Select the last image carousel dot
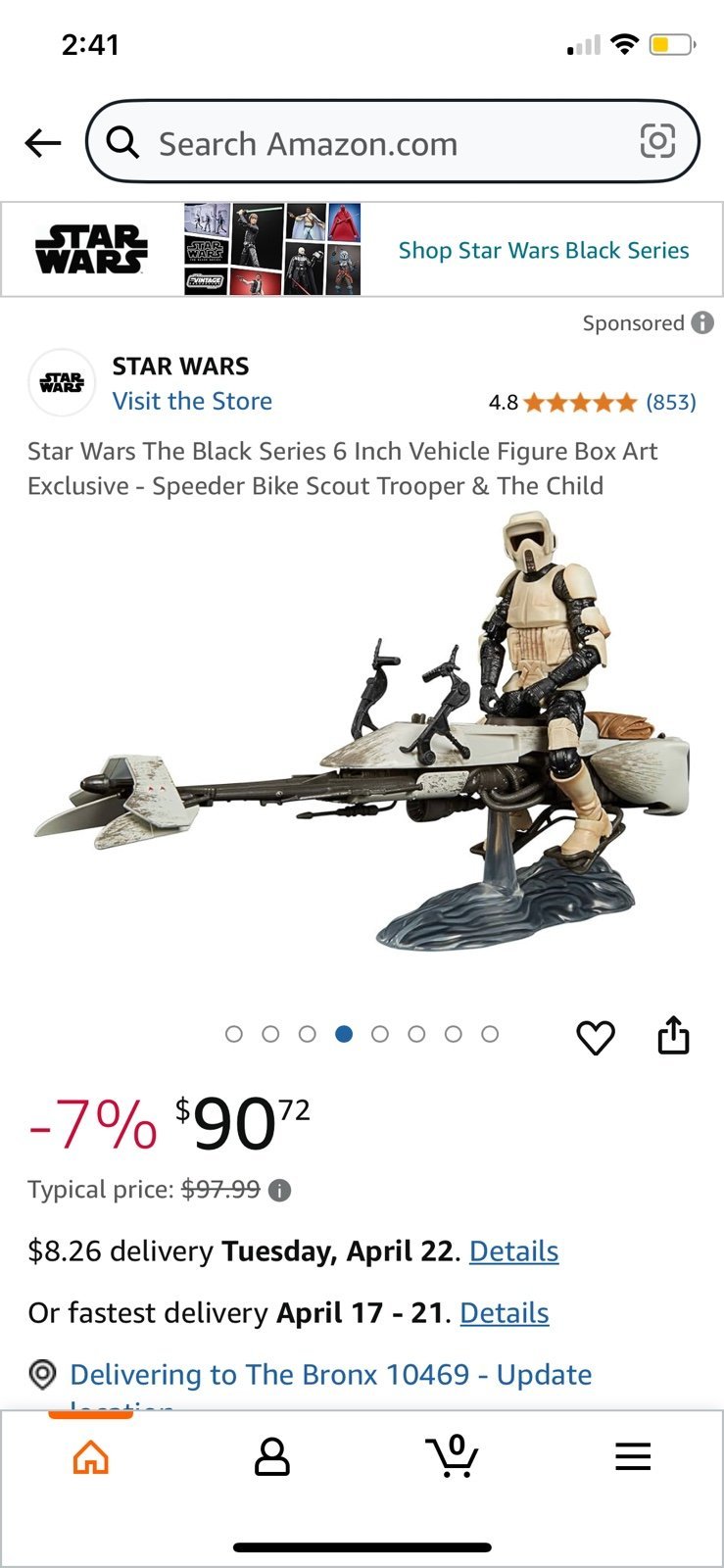Image resolution: width=724 pixels, height=1568 pixels. click(490, 1034)
